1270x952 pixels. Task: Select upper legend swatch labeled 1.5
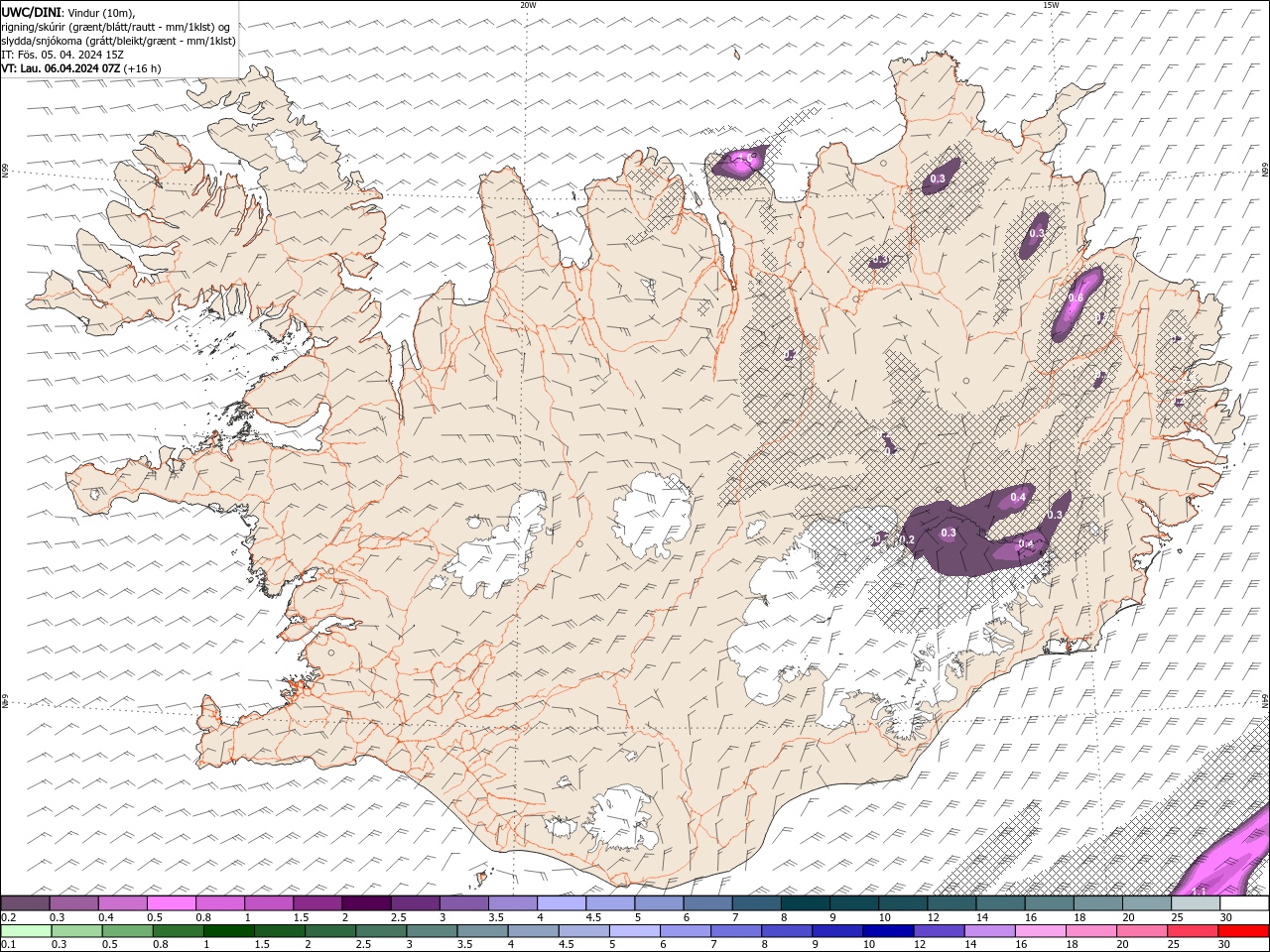click(317, 903)
